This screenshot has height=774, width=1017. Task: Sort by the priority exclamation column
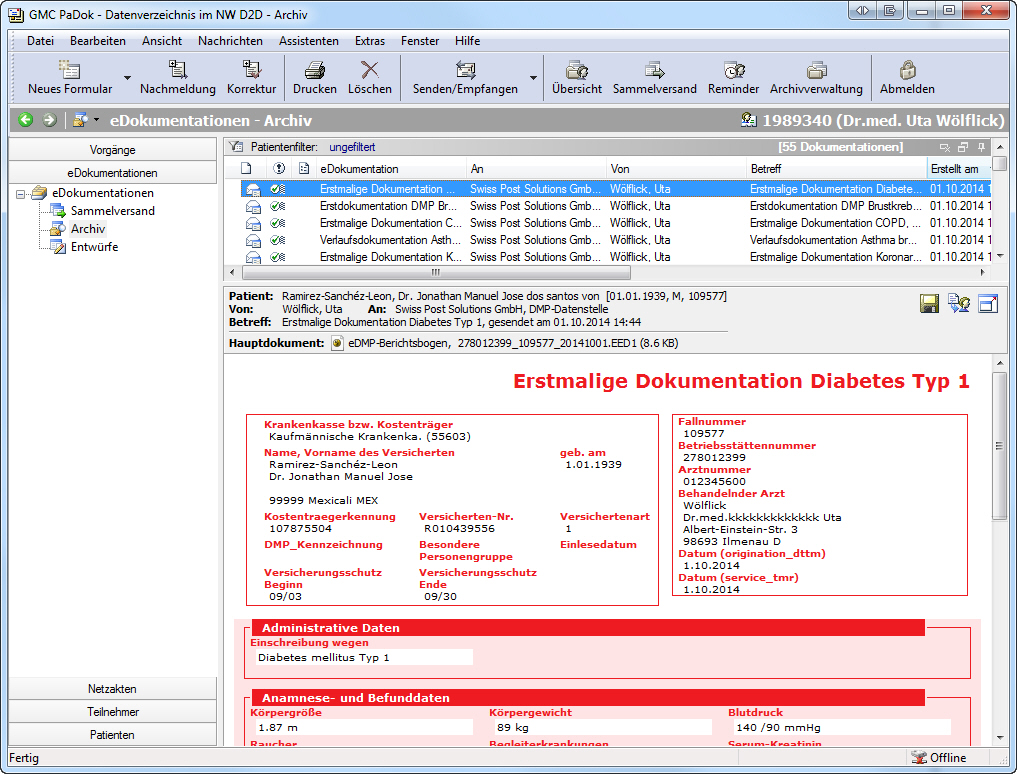click(279, 169)
